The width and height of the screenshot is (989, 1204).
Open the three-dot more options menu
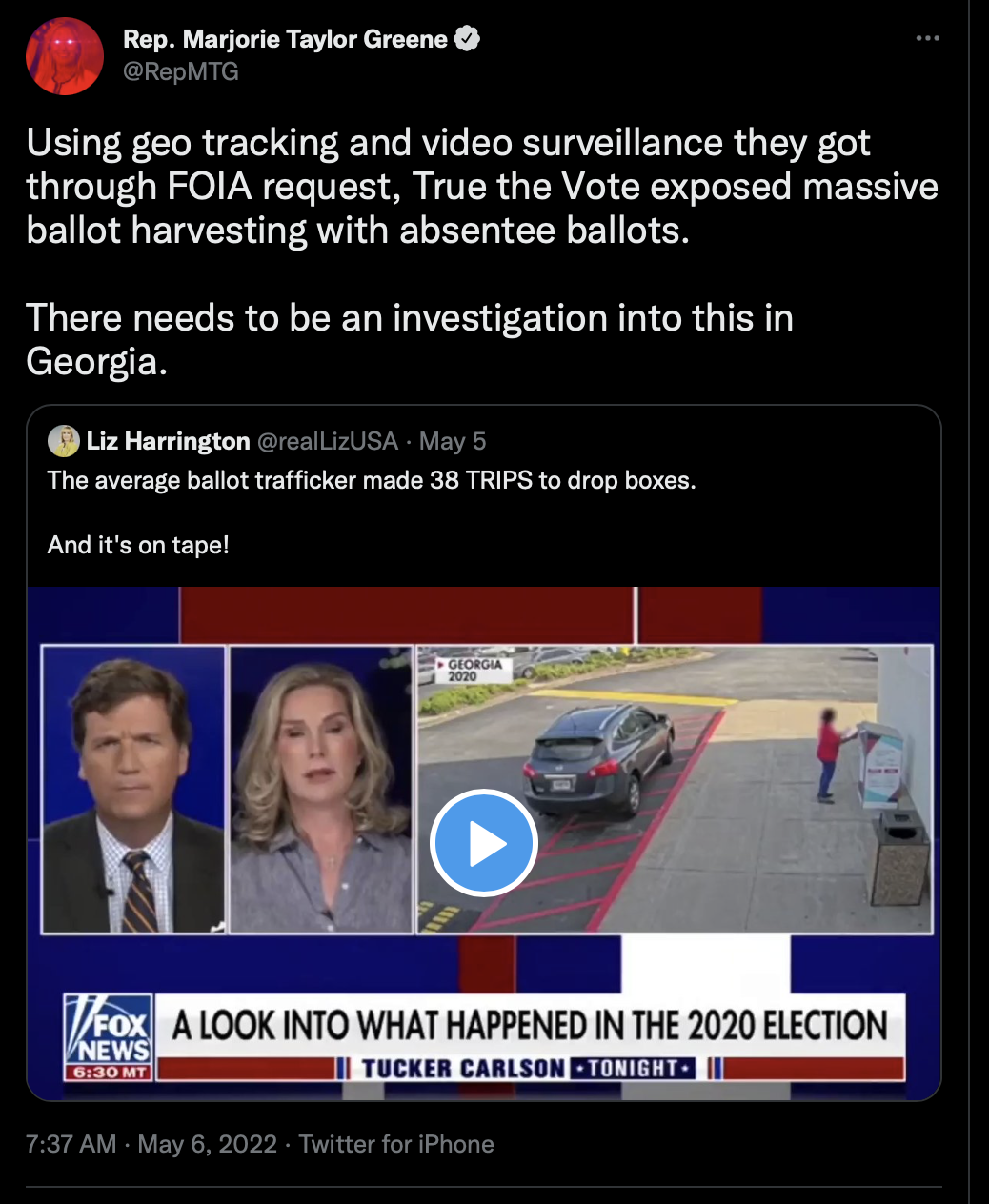(927, 38)
